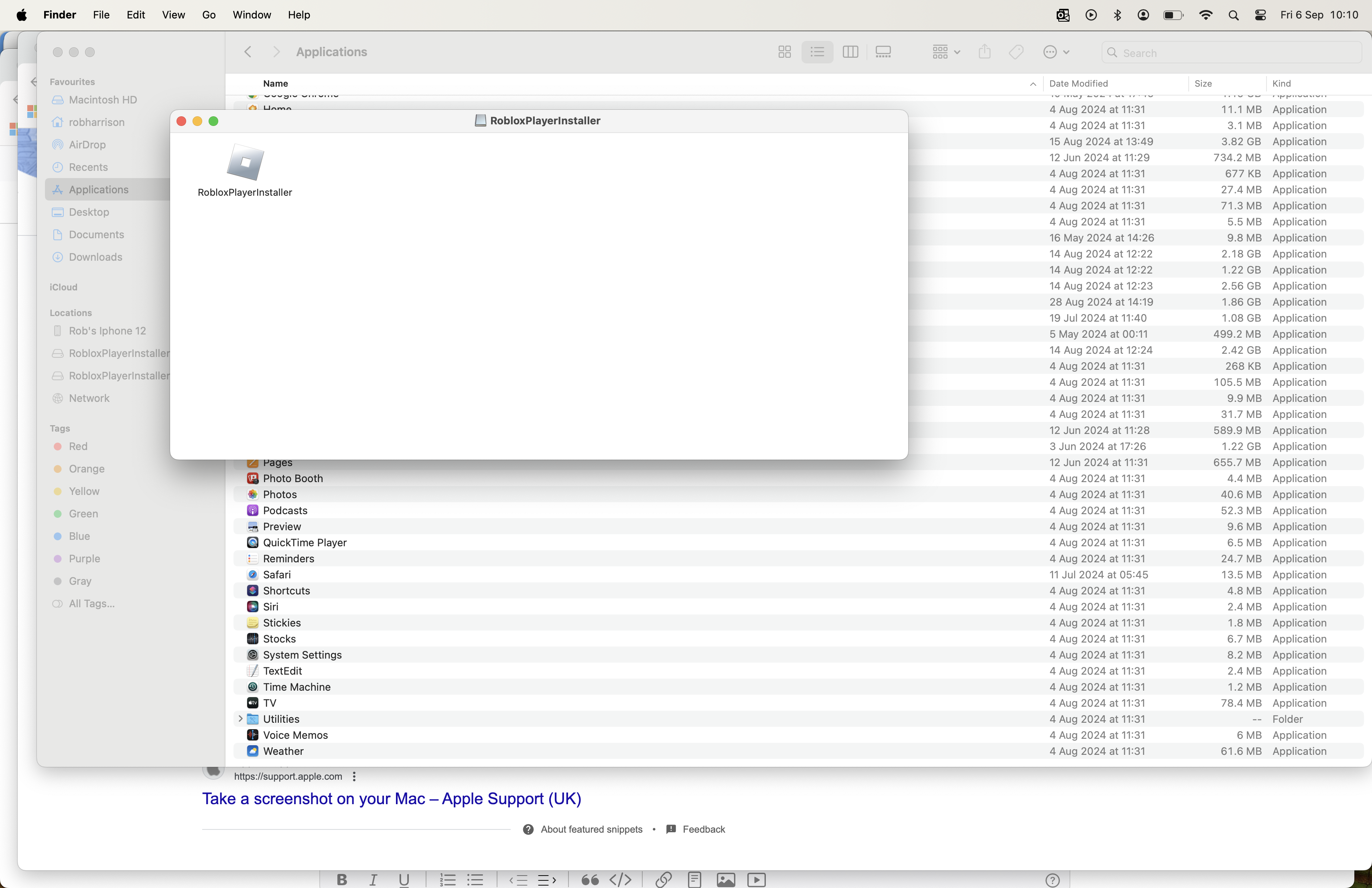Click the Edit Tags toolbar icon
The width and height of the screenshot is (1372, 888).
click(1016, 53)
